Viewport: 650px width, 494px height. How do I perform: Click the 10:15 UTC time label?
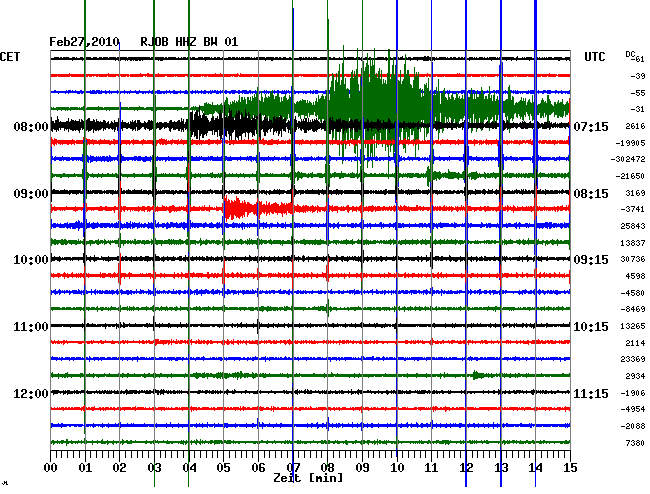tap(591, 327)
